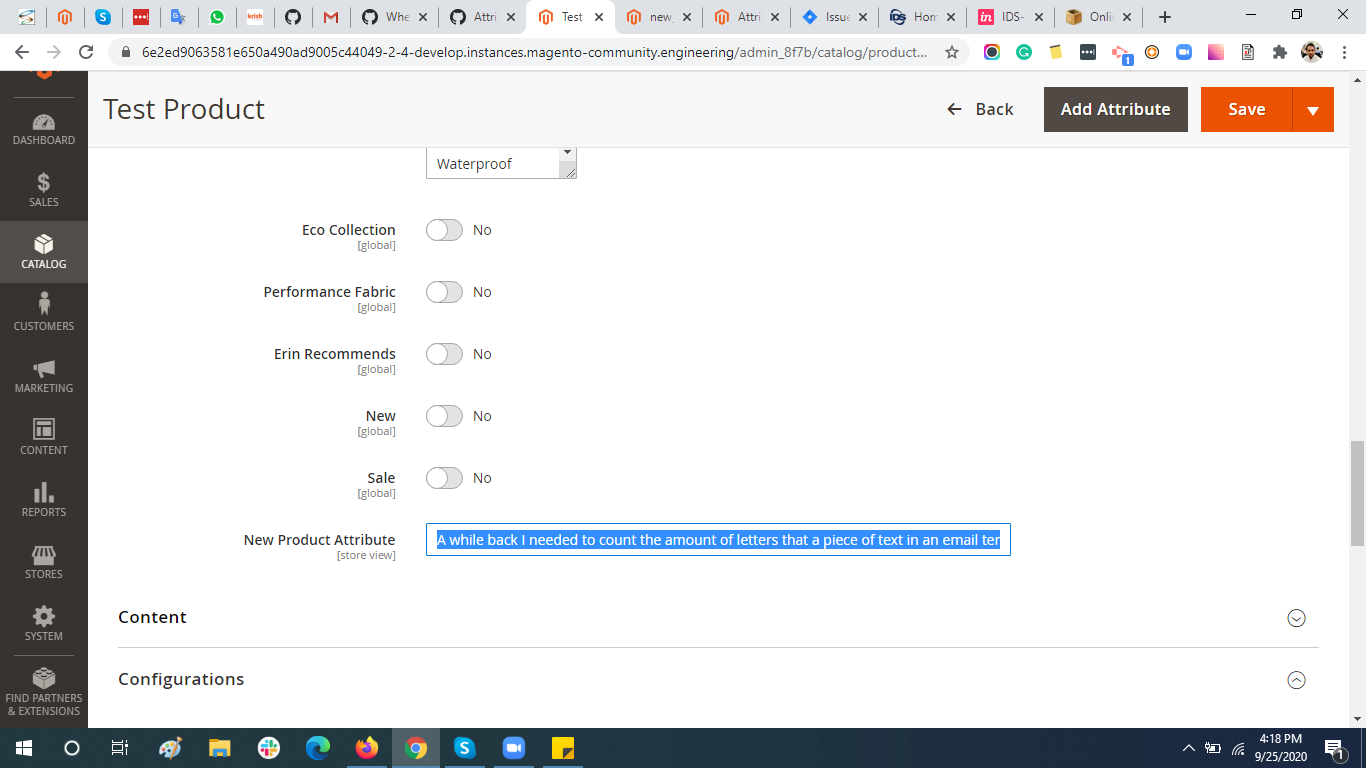Click the Add Attribute button

pyautogui.click(x=1115, y=109)
